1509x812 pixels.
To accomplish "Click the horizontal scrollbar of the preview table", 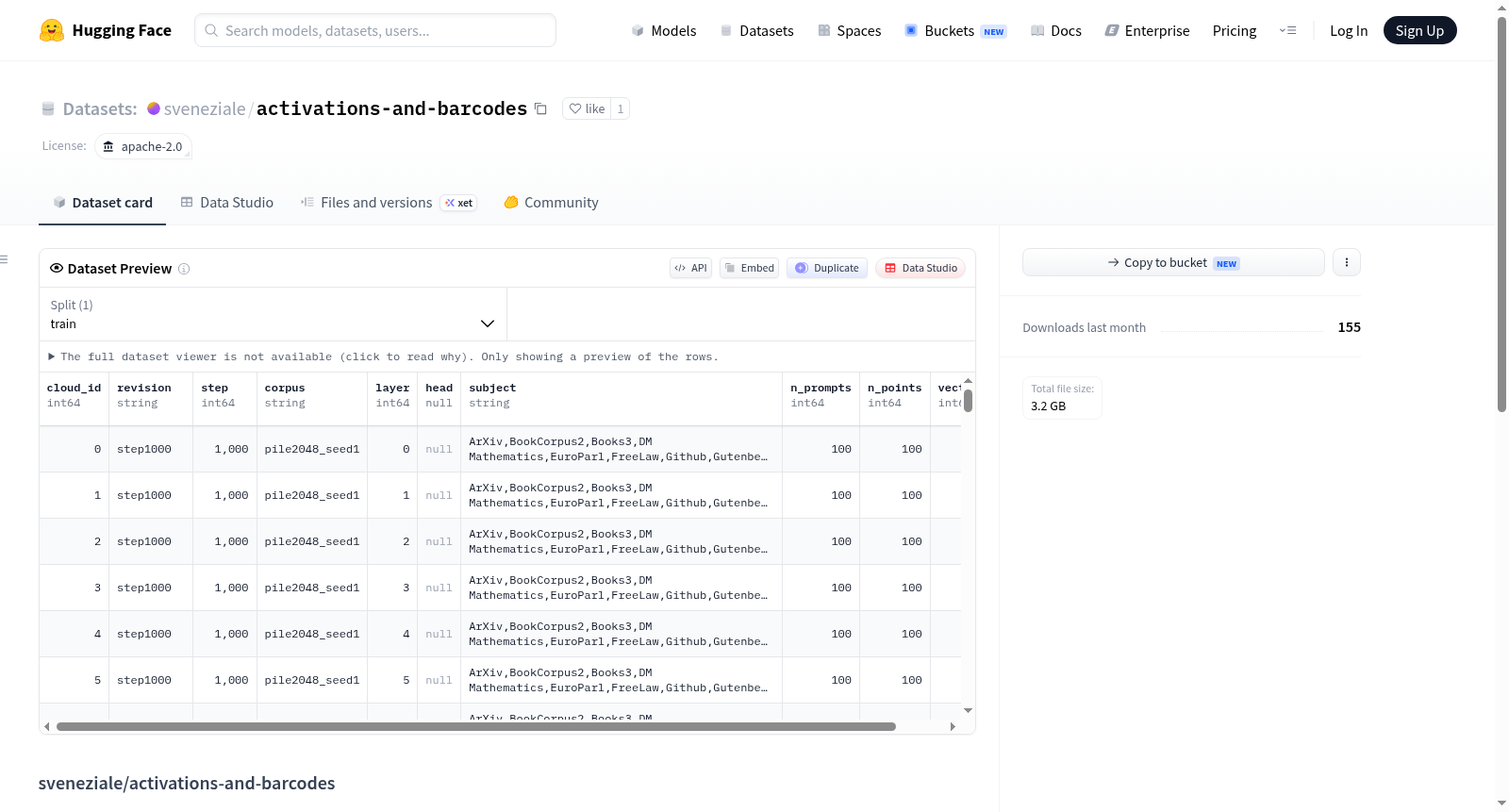I will tap(476, 726).
